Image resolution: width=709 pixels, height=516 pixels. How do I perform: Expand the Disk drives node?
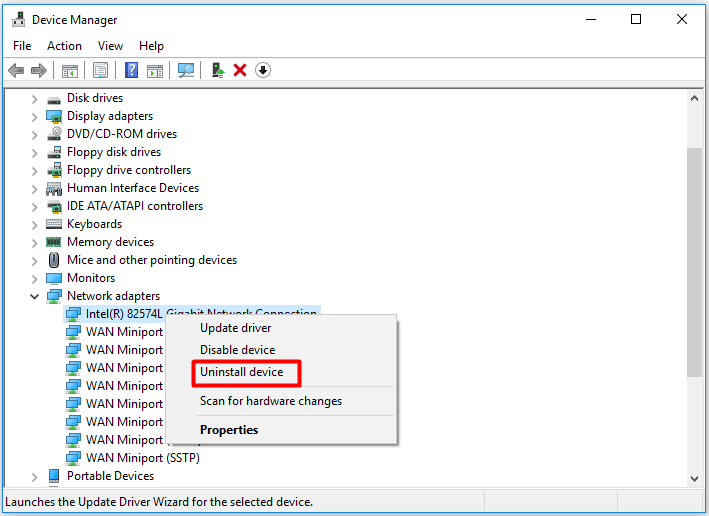35,99
